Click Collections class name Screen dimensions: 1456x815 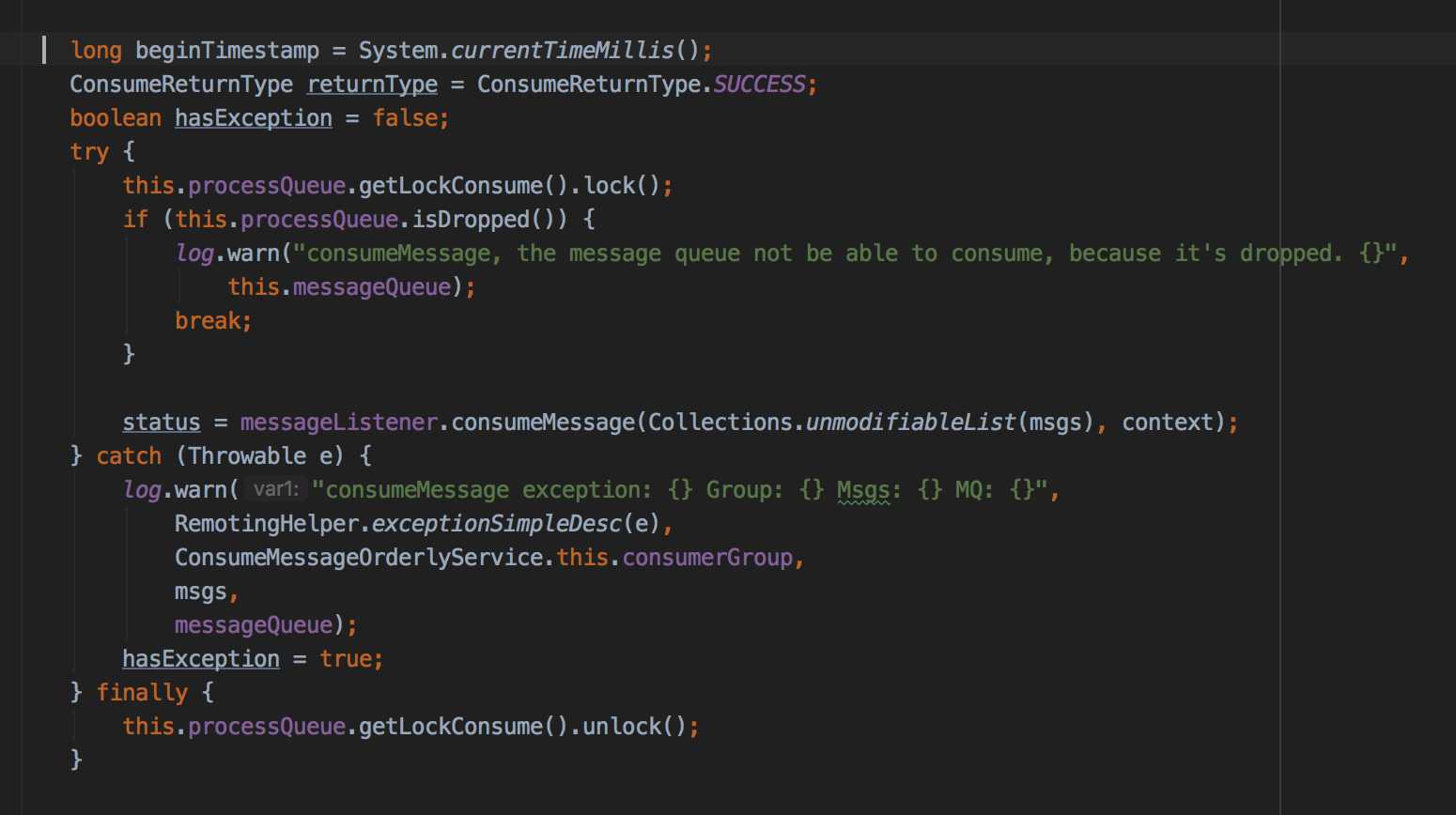(x=720, y=423)
